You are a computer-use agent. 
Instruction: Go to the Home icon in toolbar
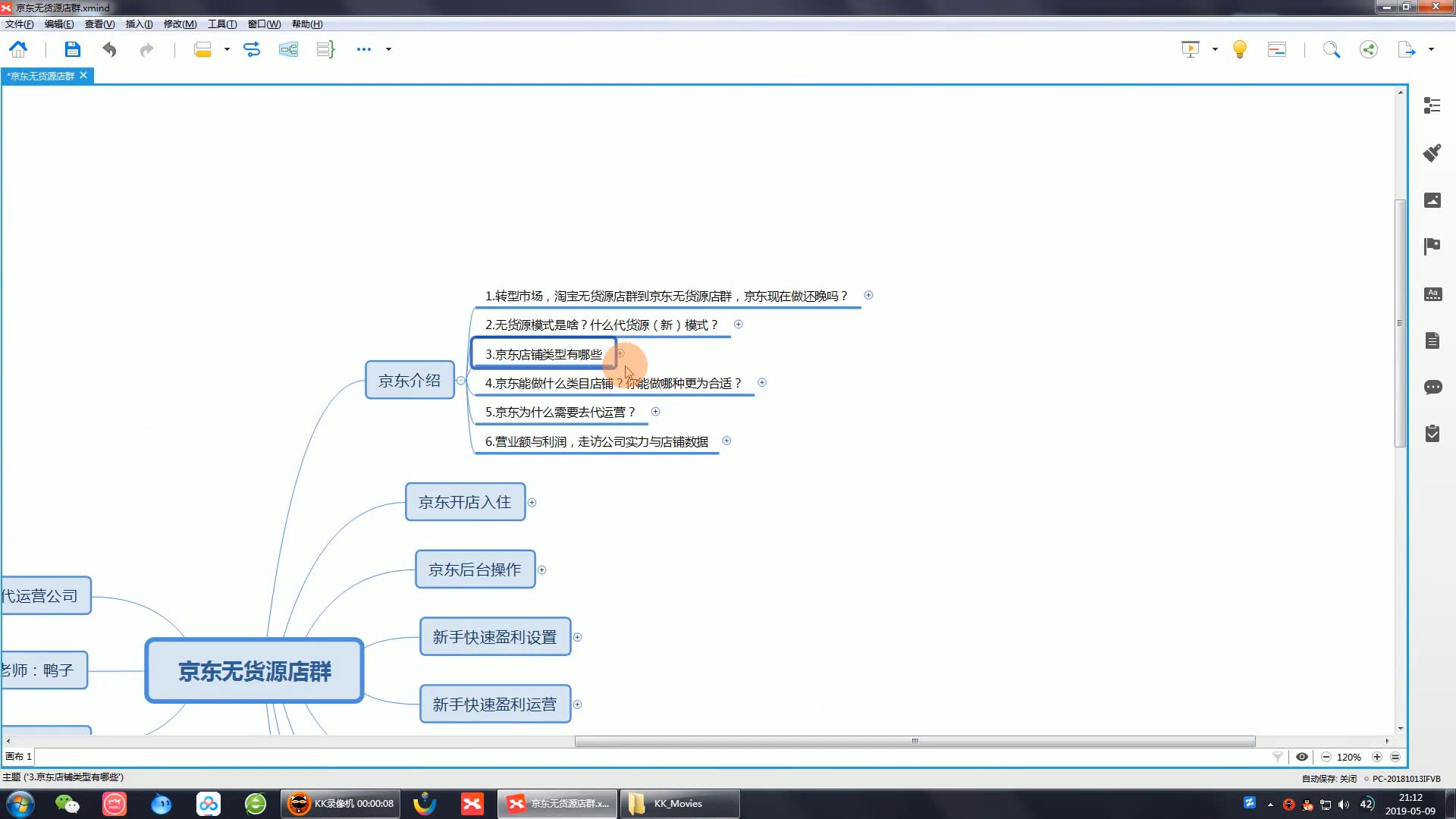click(18, 49)
